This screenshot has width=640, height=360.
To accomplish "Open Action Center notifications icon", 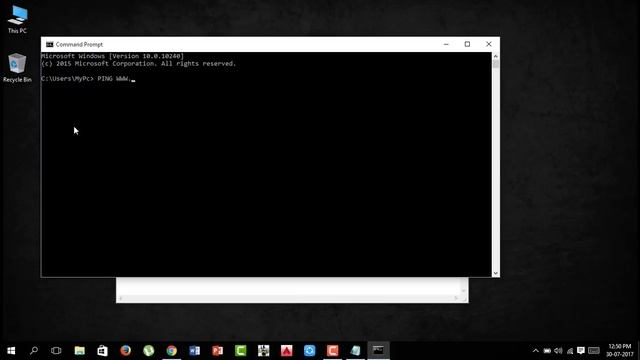I will (581, 351).
